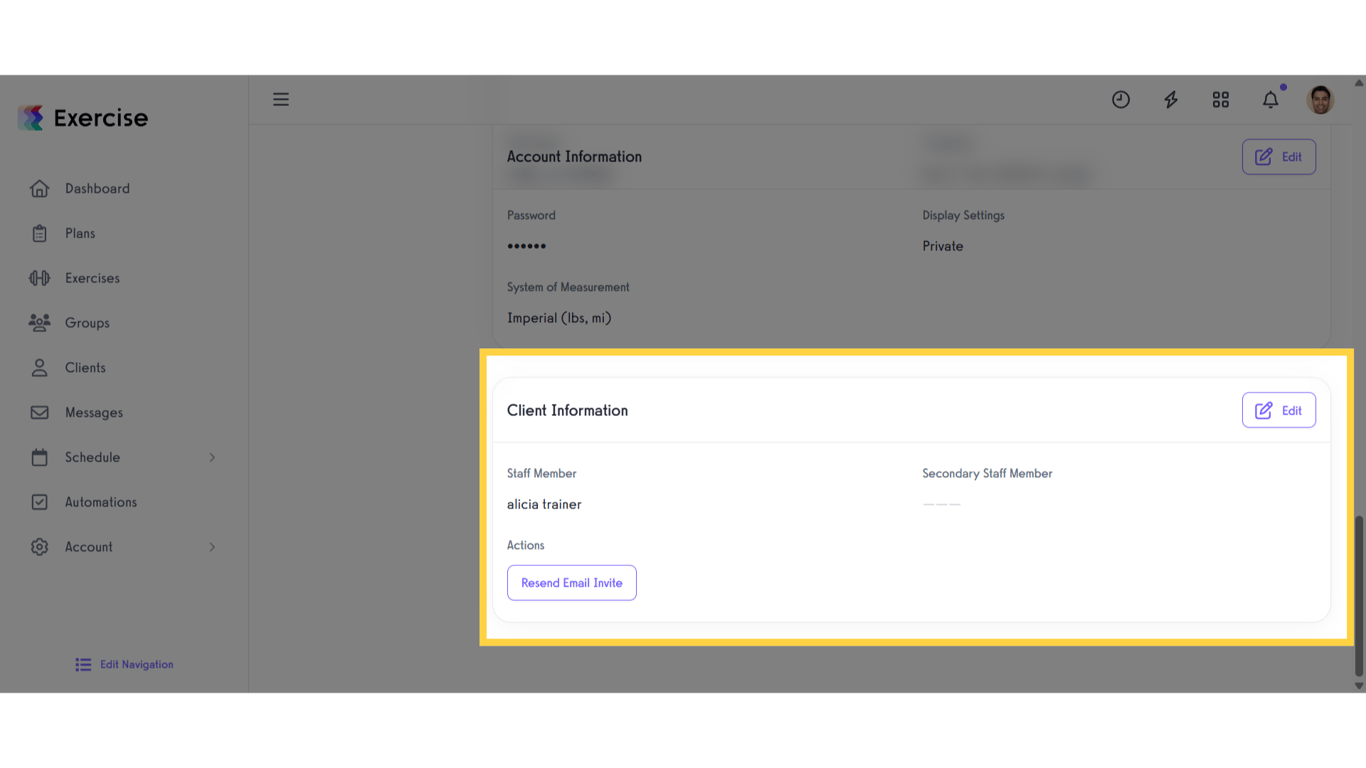
Task: View the Groups page via its icon
Action: 40,322
